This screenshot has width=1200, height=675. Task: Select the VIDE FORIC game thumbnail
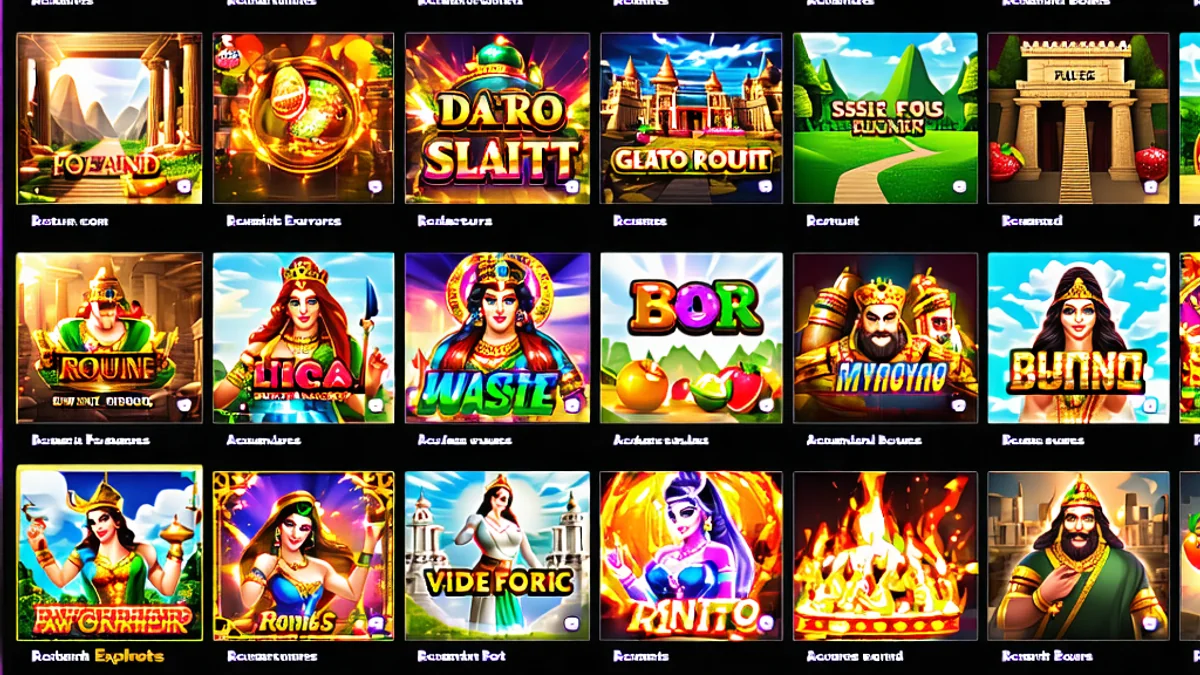pyautogui.click(x=497, y=555)
